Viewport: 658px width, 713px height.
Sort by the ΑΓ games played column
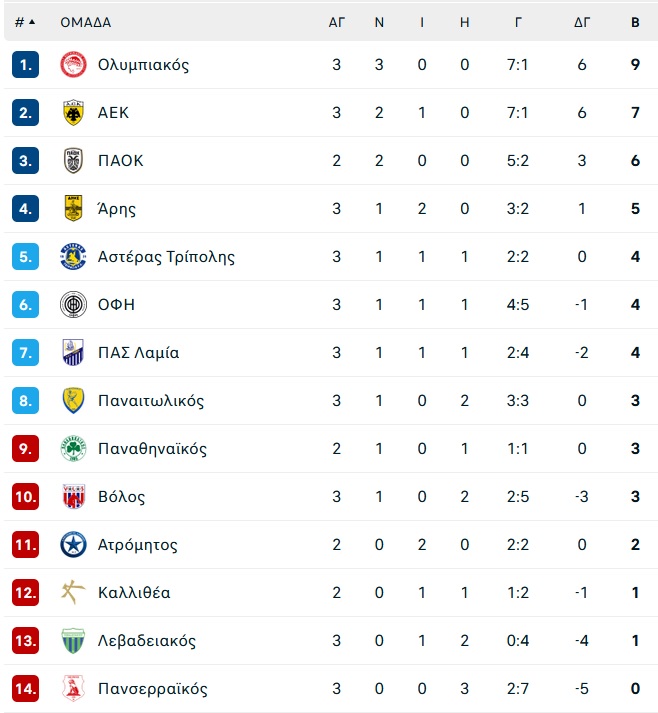[x=337, y=22]
